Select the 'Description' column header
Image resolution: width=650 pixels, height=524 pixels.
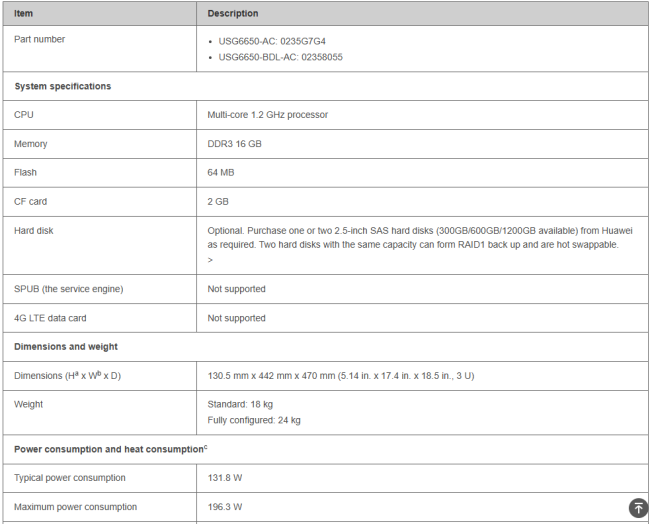pyautogui.click(x=232, y=14)
